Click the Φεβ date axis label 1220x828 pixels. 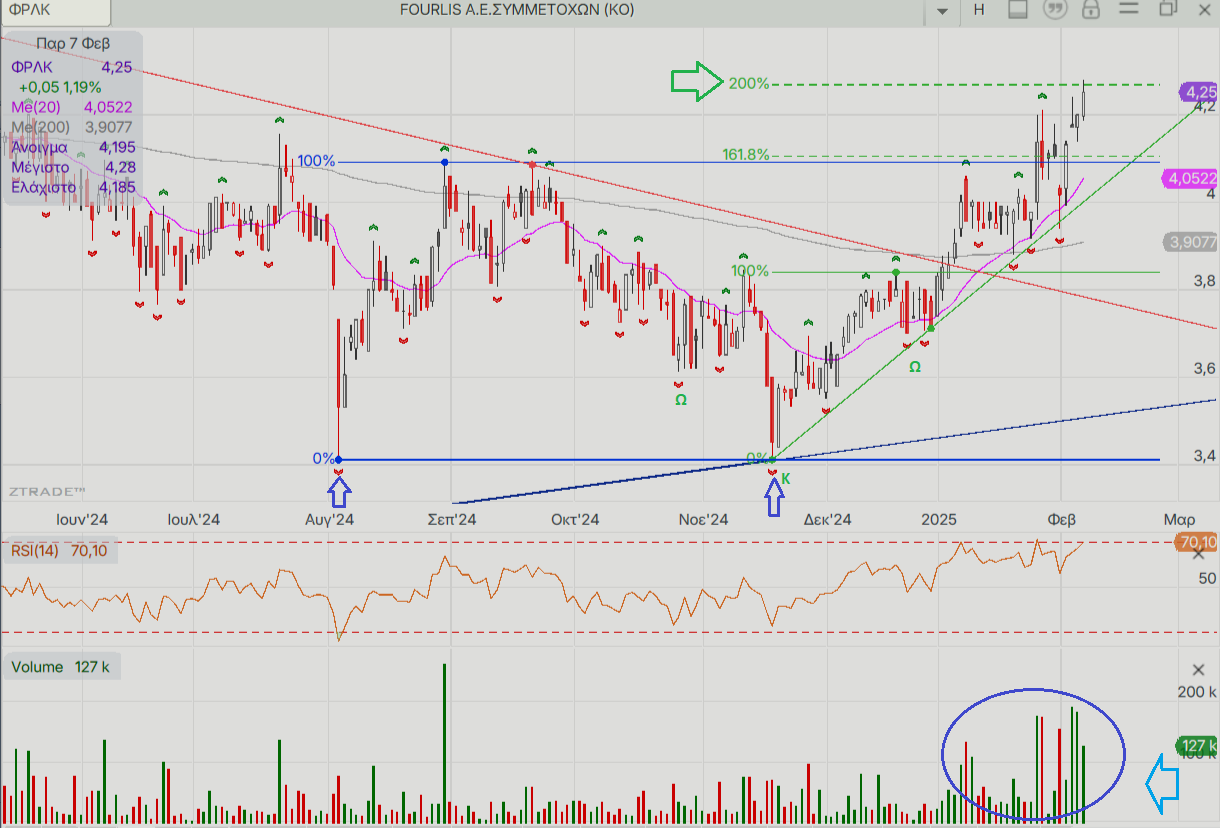pos(1061,520)
